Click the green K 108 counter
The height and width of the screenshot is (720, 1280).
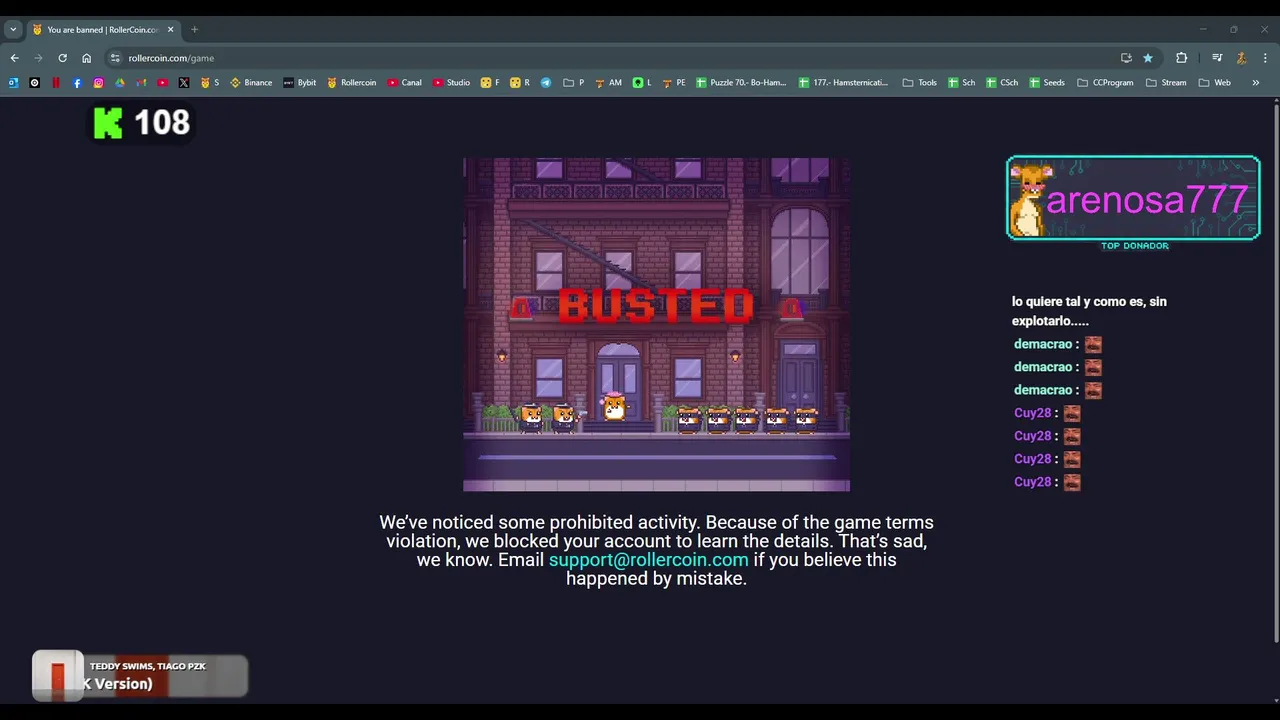click(141, 123)
